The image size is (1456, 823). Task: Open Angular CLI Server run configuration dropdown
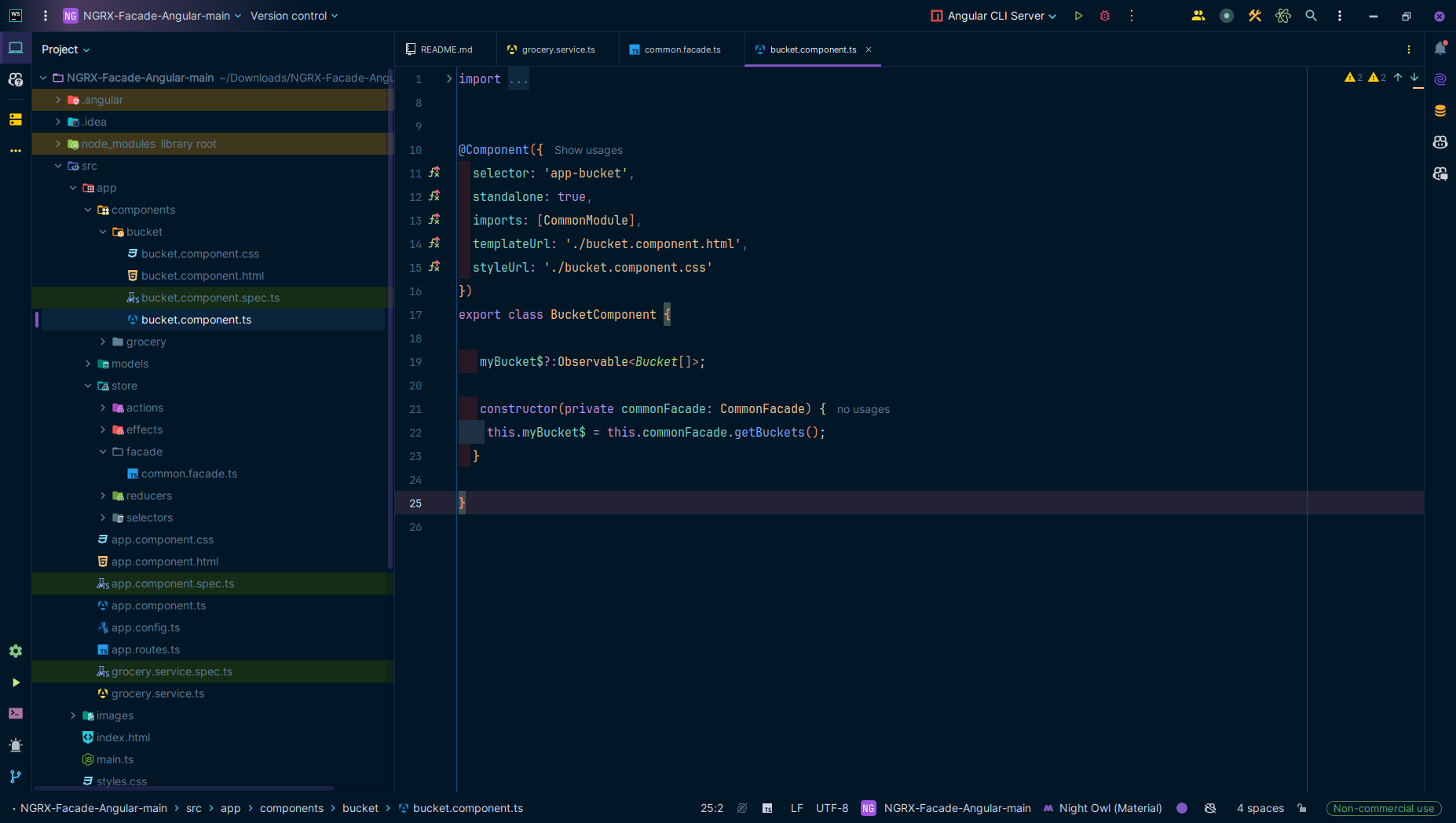point(993,16)
